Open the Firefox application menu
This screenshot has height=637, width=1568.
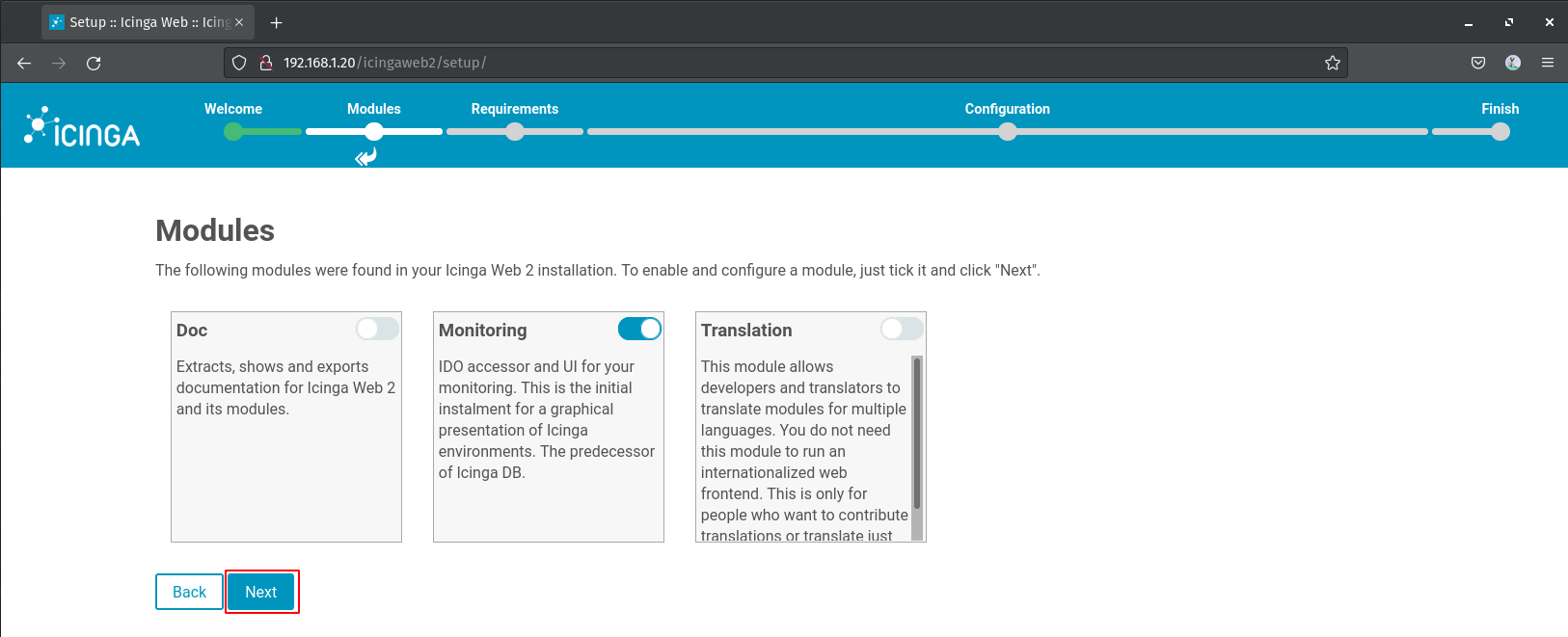[1548, 63]
